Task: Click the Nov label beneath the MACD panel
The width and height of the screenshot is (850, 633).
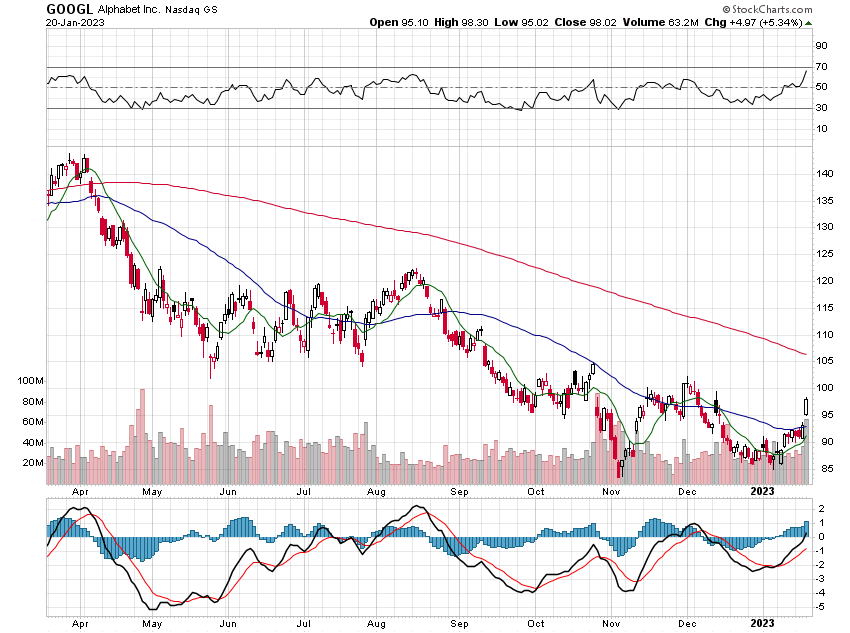Action: (611, 624)
